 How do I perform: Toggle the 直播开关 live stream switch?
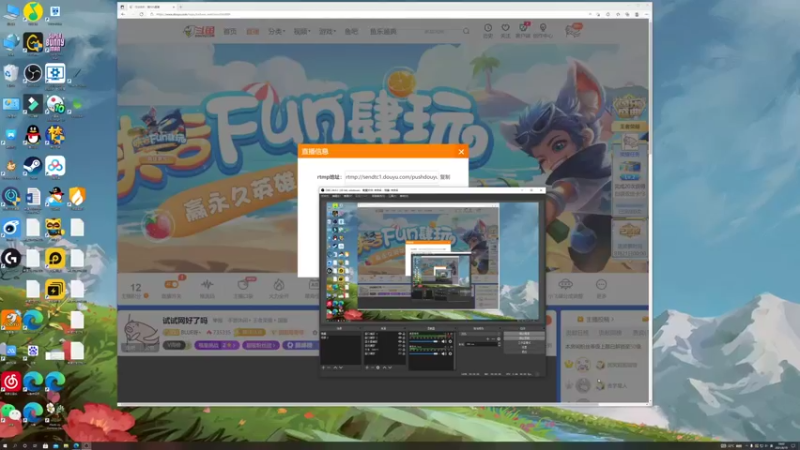pyautogui.click(x=171, y=284)
